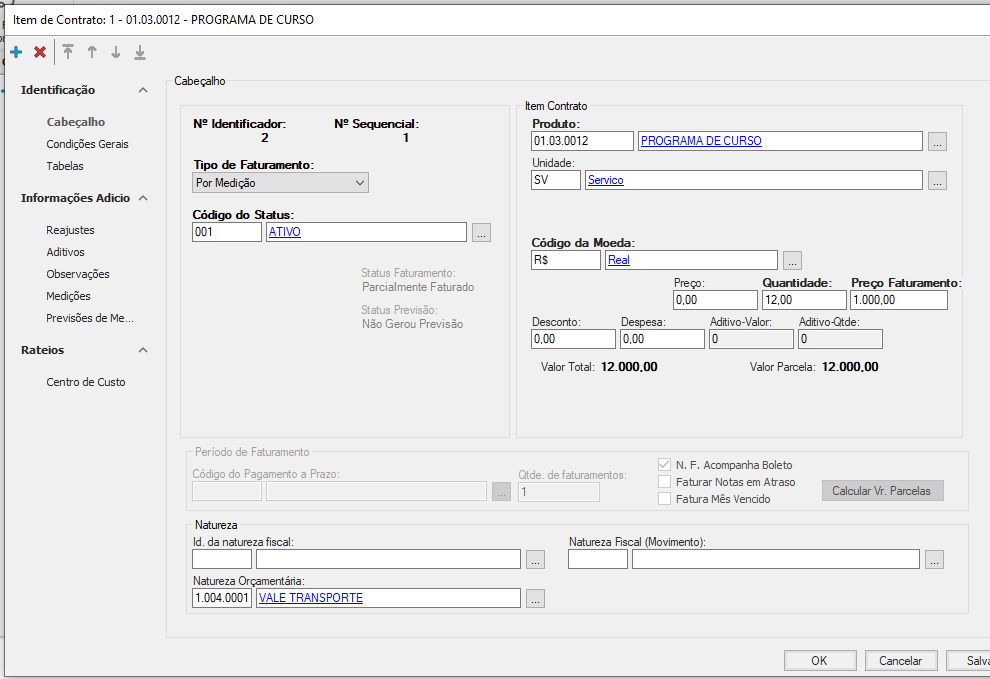Viewport: 990px width, 679px height.
Task: Click the blue plus add record icon
Action: pyautogui.click(x=16, y=52)
